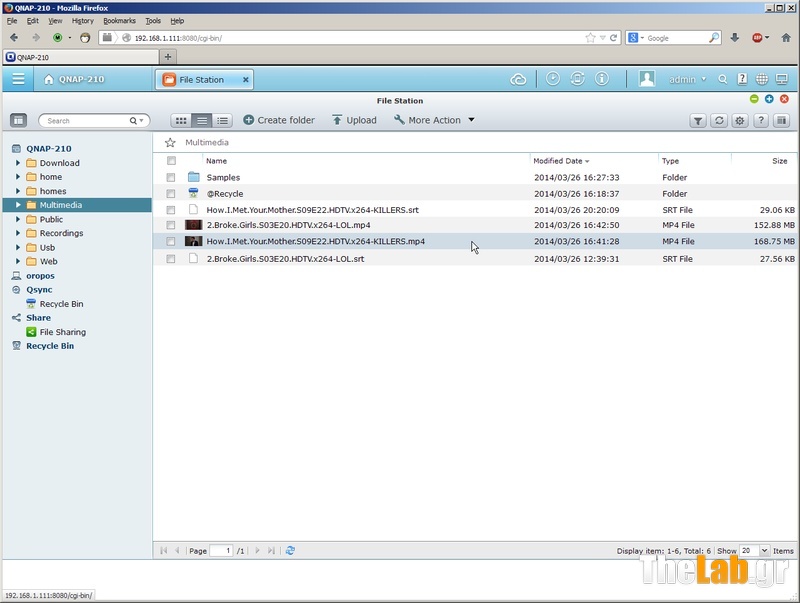This screenshot has height=603, width=800.
Task: Go to next page arrow in pager
Action: [257, 550]
